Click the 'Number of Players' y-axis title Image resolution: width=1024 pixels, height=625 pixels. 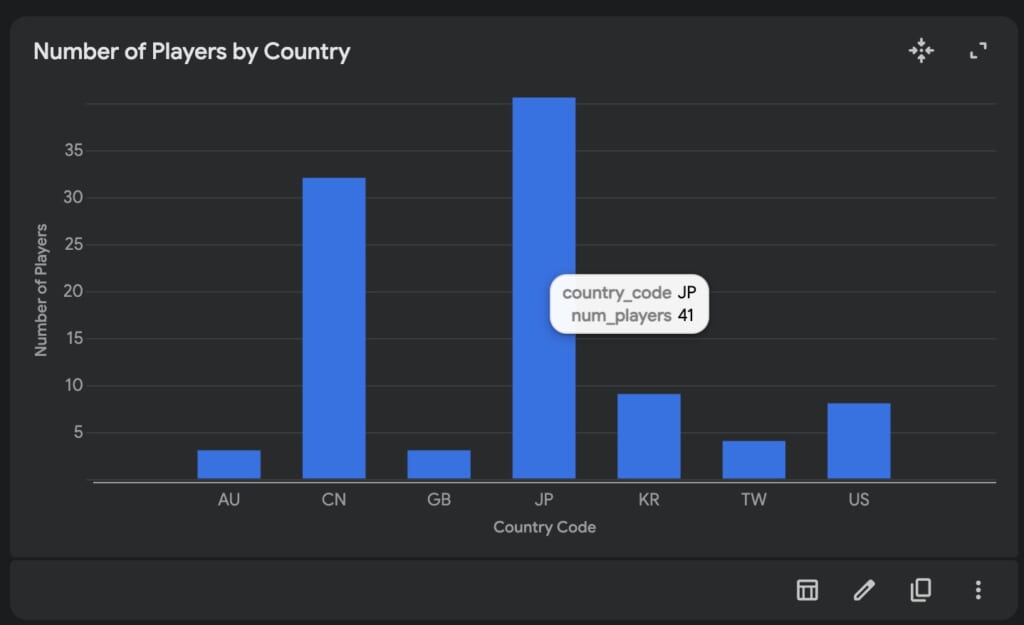pyautogui.click(x=42, y=291)
